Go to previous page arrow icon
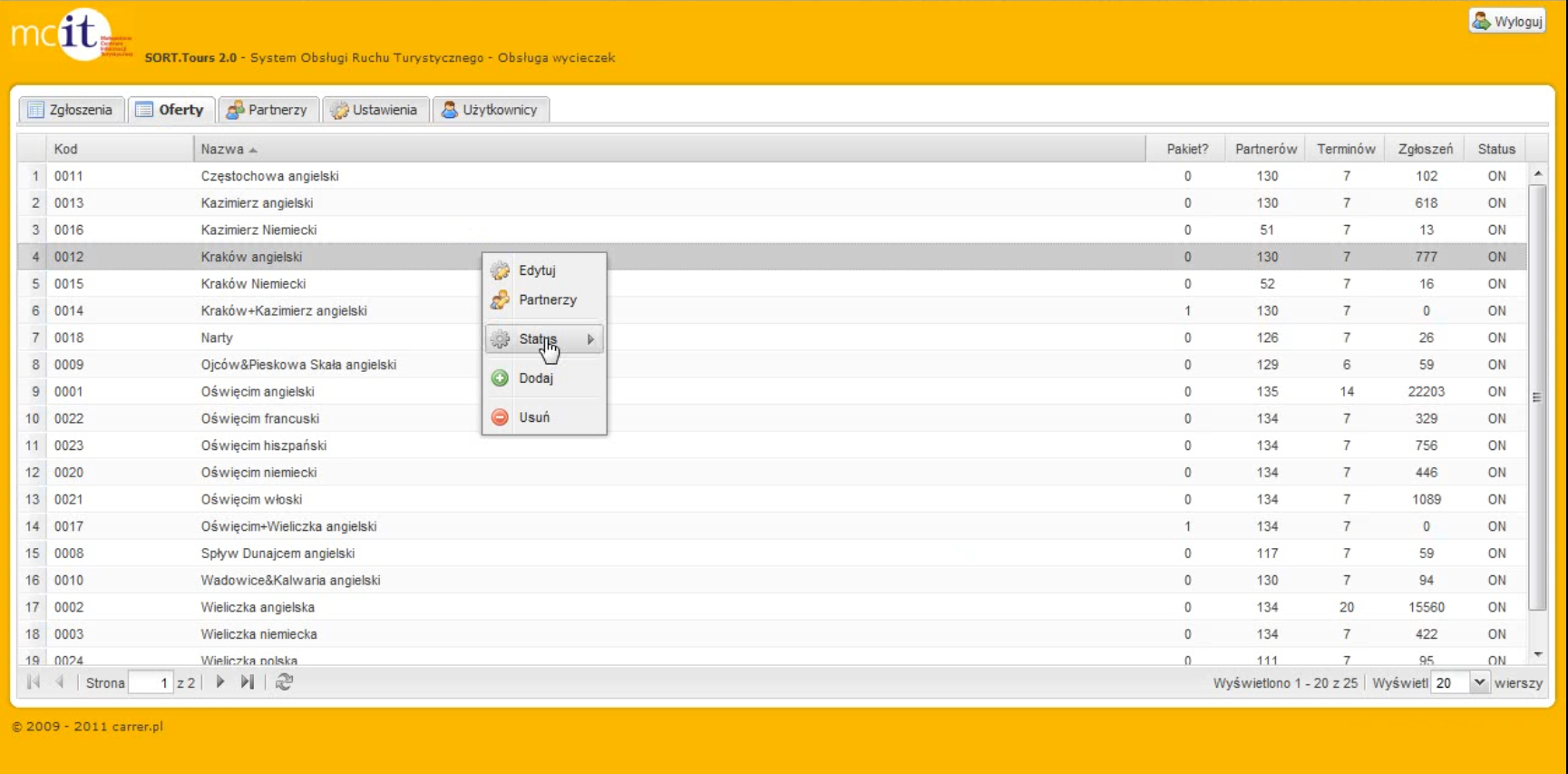The height and width of the screenshot is (774, 1568). (x=60, y=682)
